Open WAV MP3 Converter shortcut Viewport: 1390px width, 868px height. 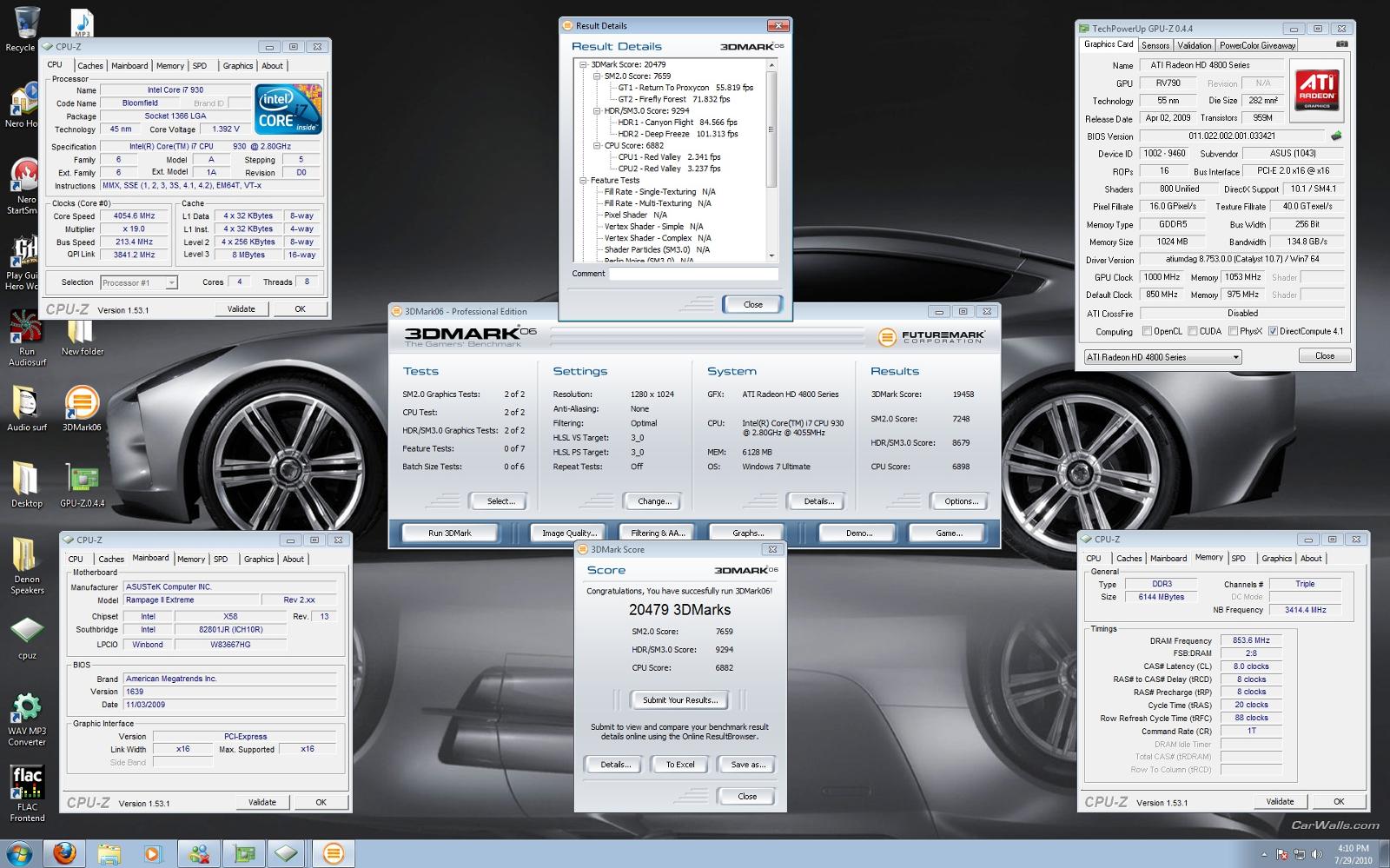(26, 719)
